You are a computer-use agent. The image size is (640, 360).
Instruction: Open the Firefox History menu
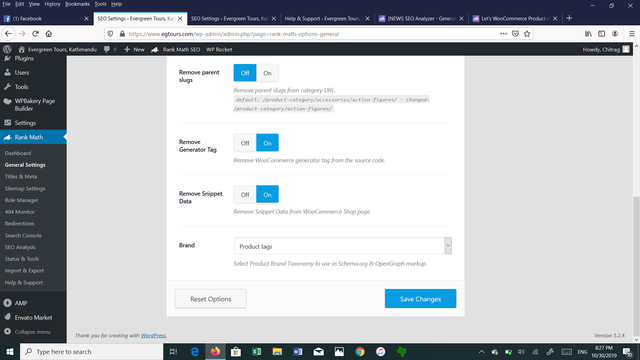(52, 4)
